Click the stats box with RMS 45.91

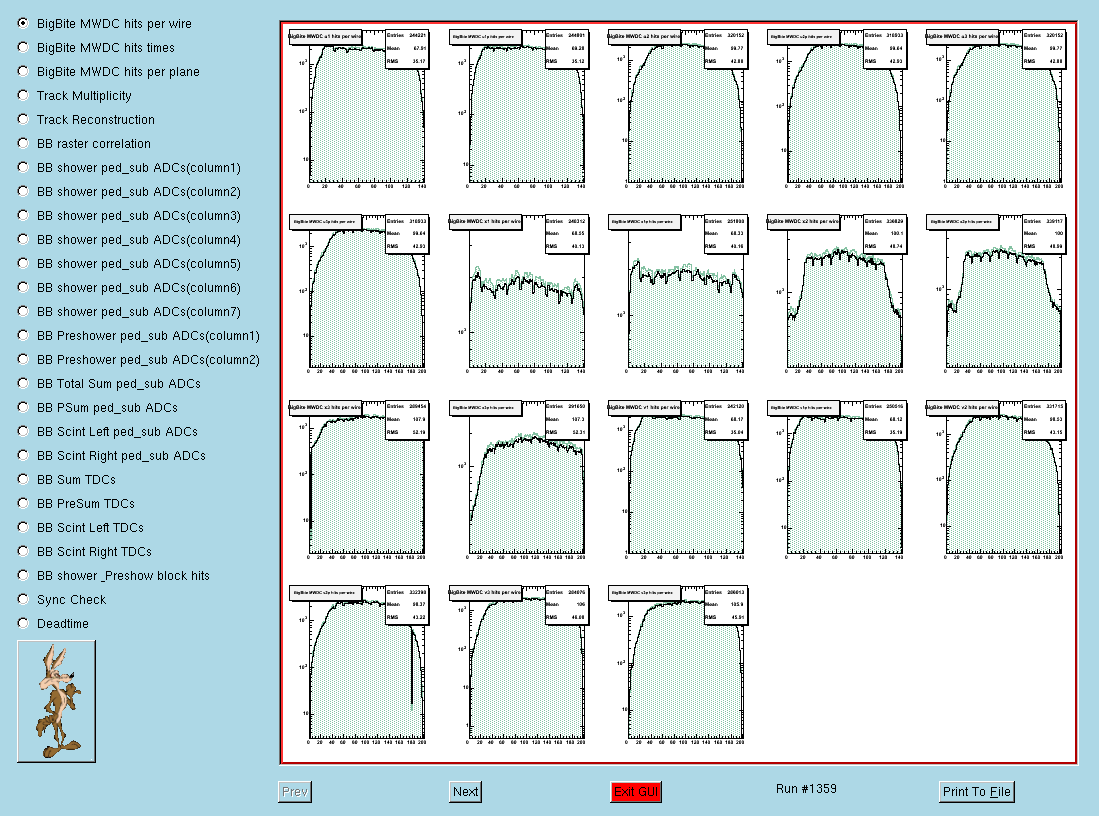(725, 605)
